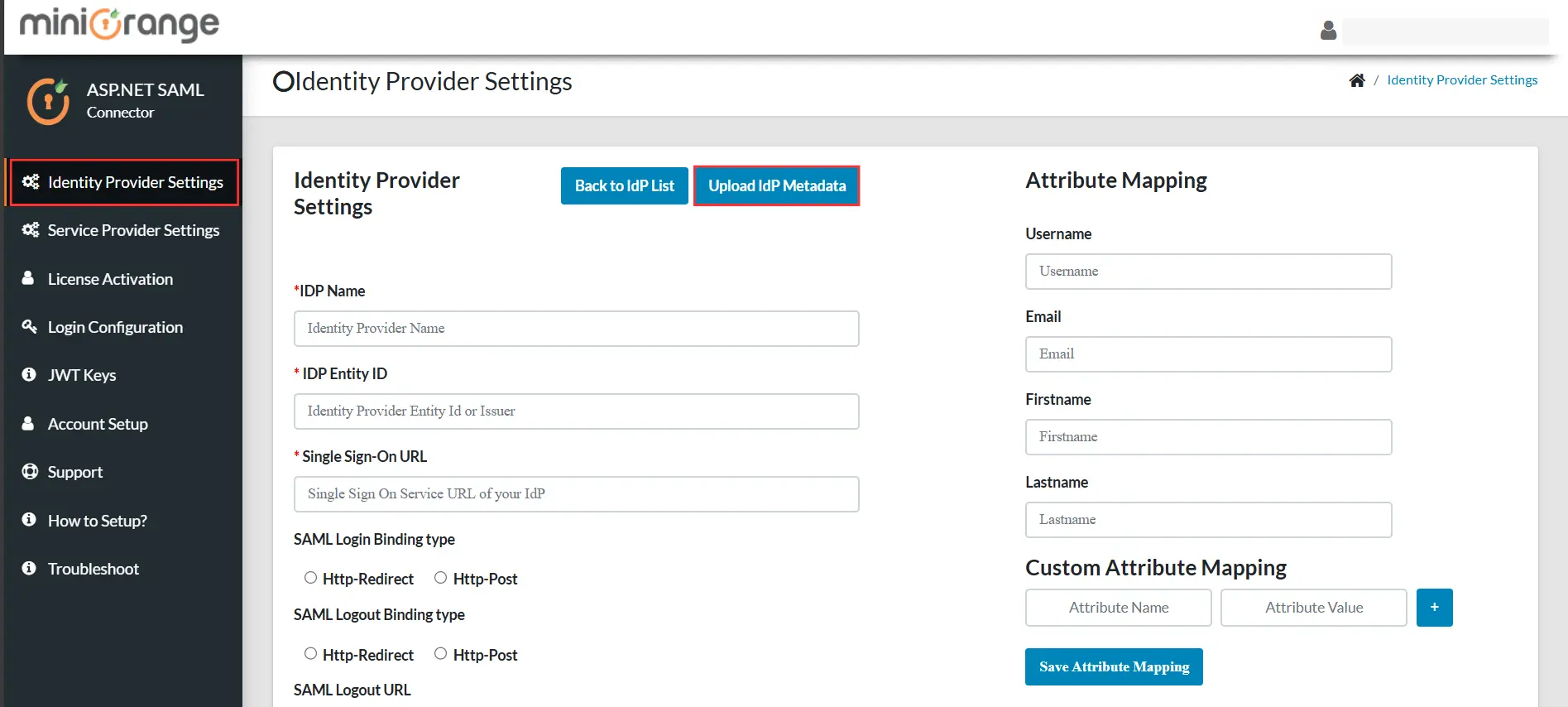Click the user profile icon
Screen dimensions: 1568x707
[x=1328, y=31]
